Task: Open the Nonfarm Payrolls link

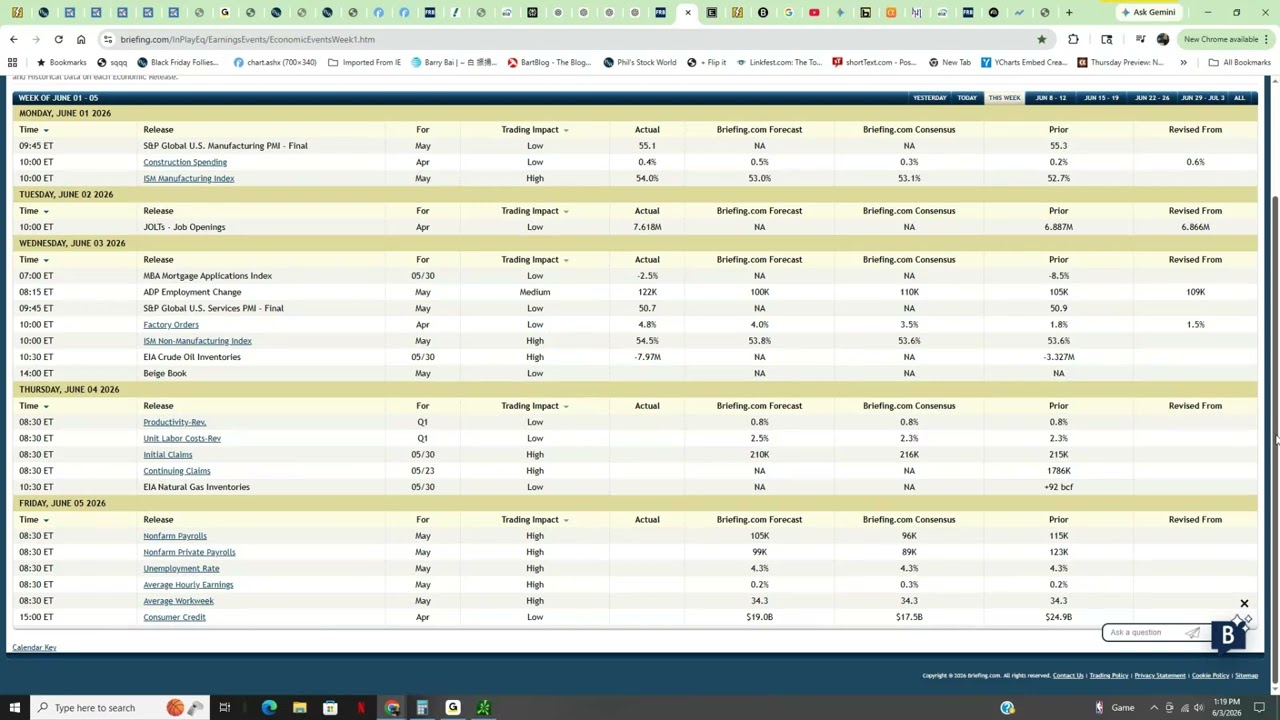Action: tap(175, 536)
